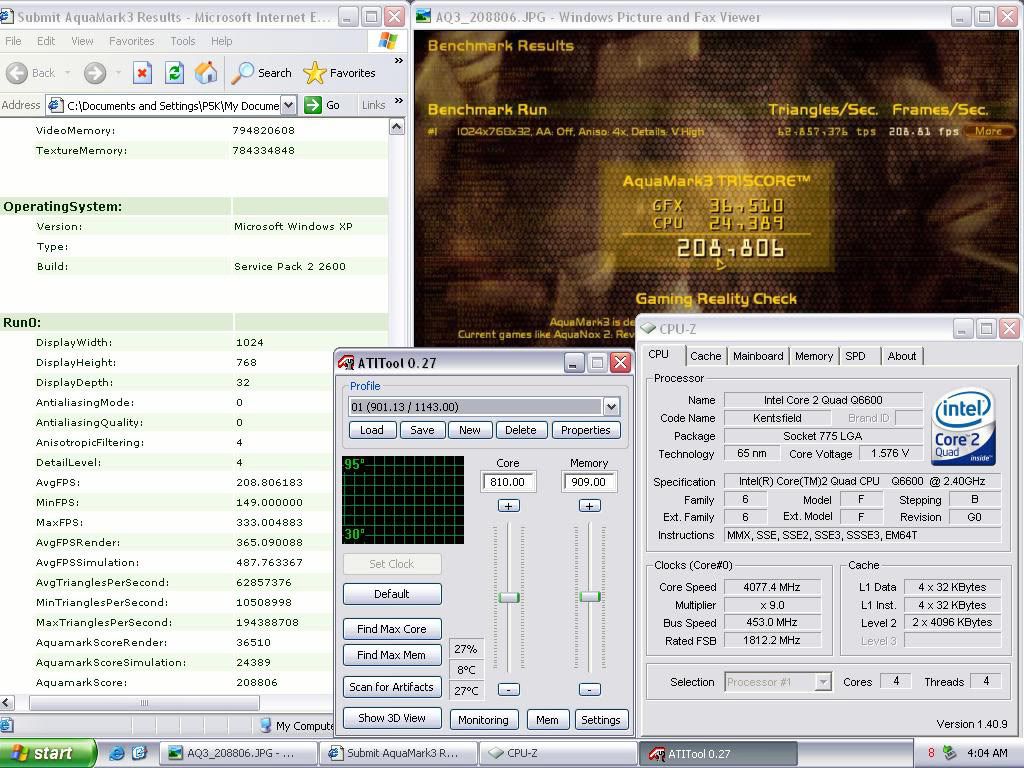This screenshot has width=1024, height=768.
Task: Open the Help menu in IE
Action: click(221, 41)
